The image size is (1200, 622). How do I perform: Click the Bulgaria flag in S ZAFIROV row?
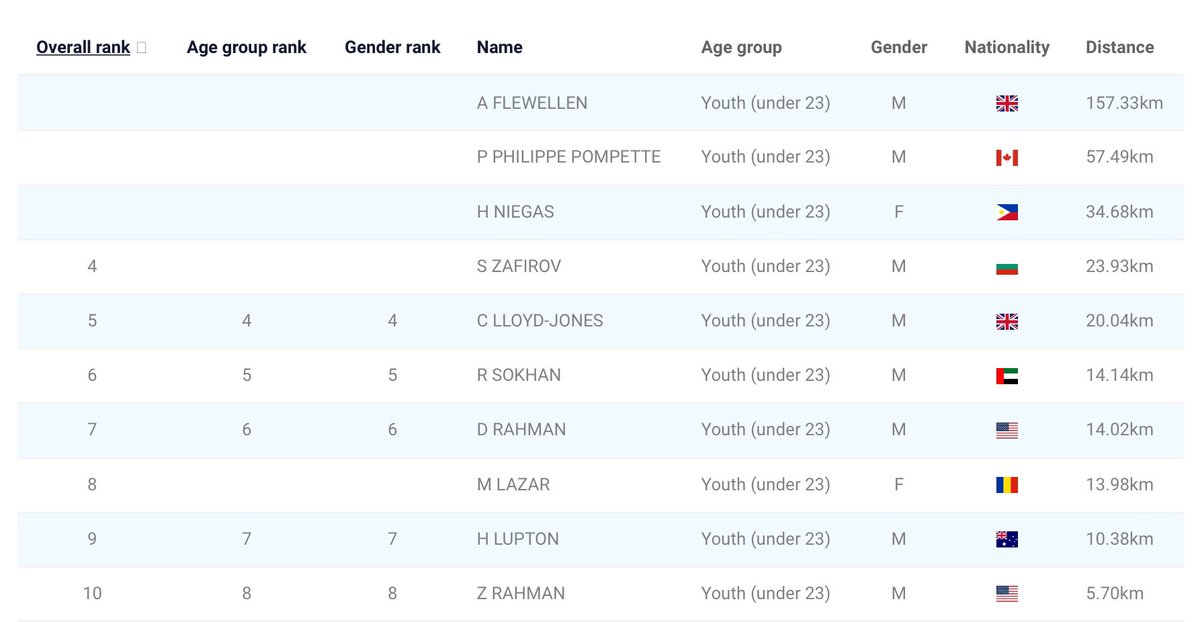[x=1007, y=267]
